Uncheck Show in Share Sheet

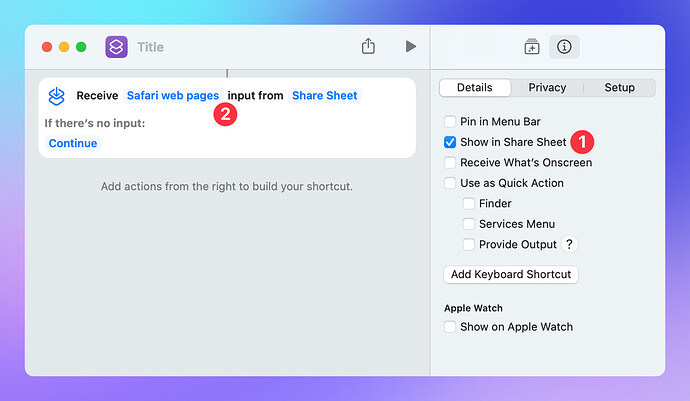click(450, 142)
